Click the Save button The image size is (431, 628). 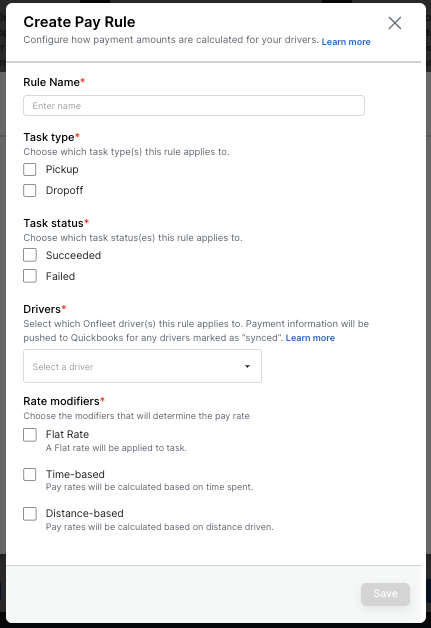(x=385, y=594)
